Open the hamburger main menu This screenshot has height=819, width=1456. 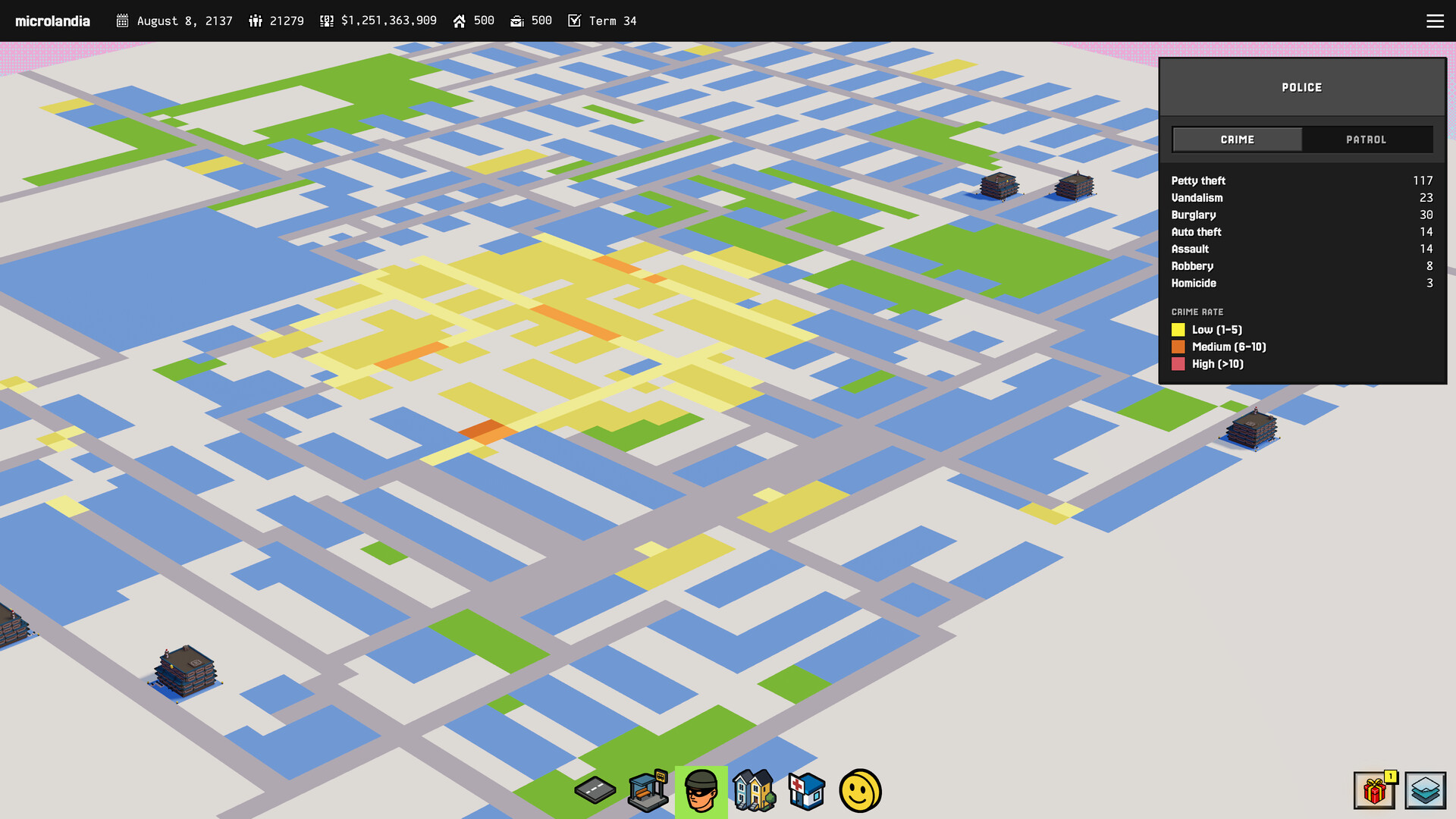[x=1435, y=20]
